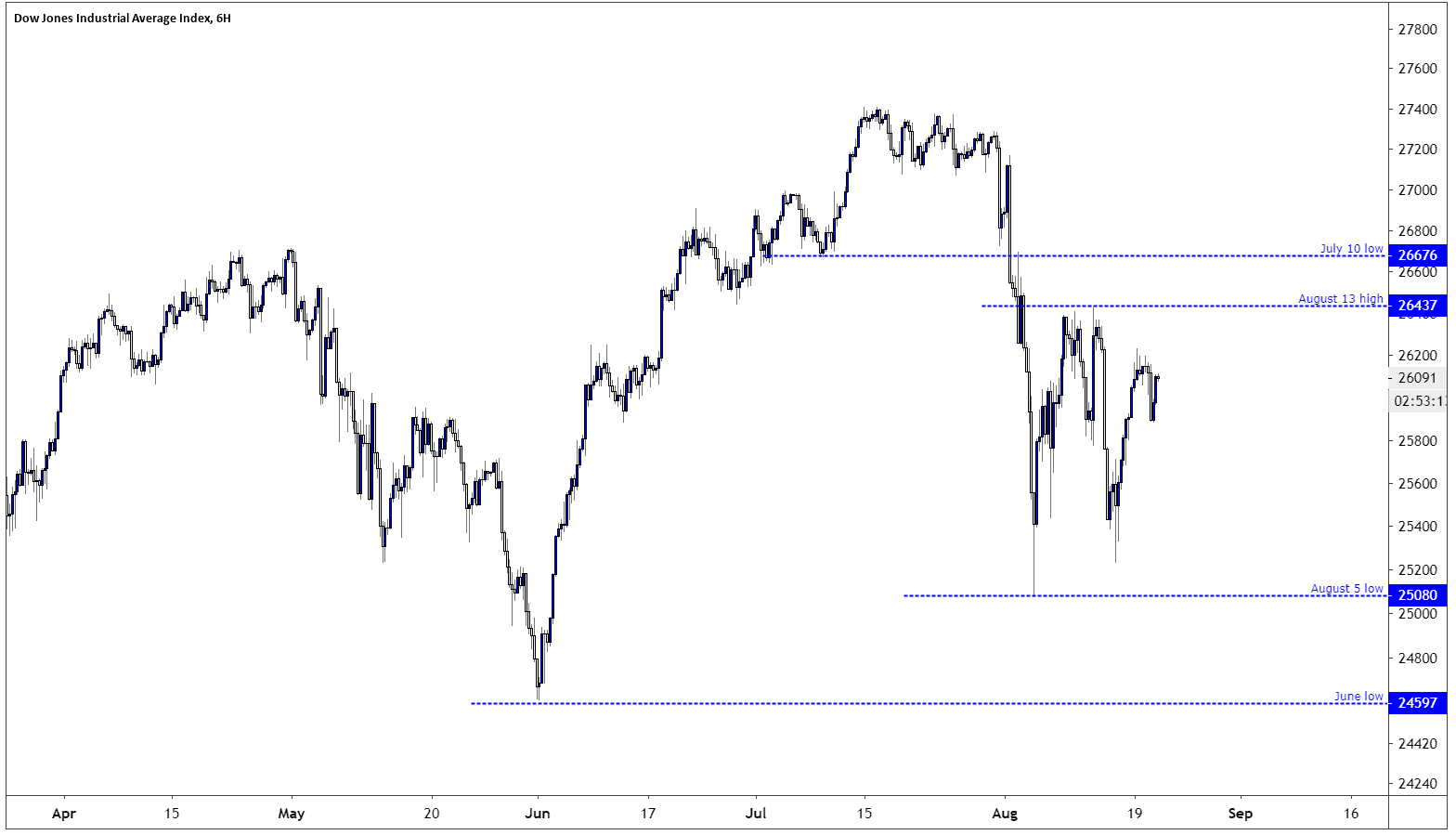Click the June low annotation
This screenshot has width=1456, height=835.
(x=1358, y=696)
